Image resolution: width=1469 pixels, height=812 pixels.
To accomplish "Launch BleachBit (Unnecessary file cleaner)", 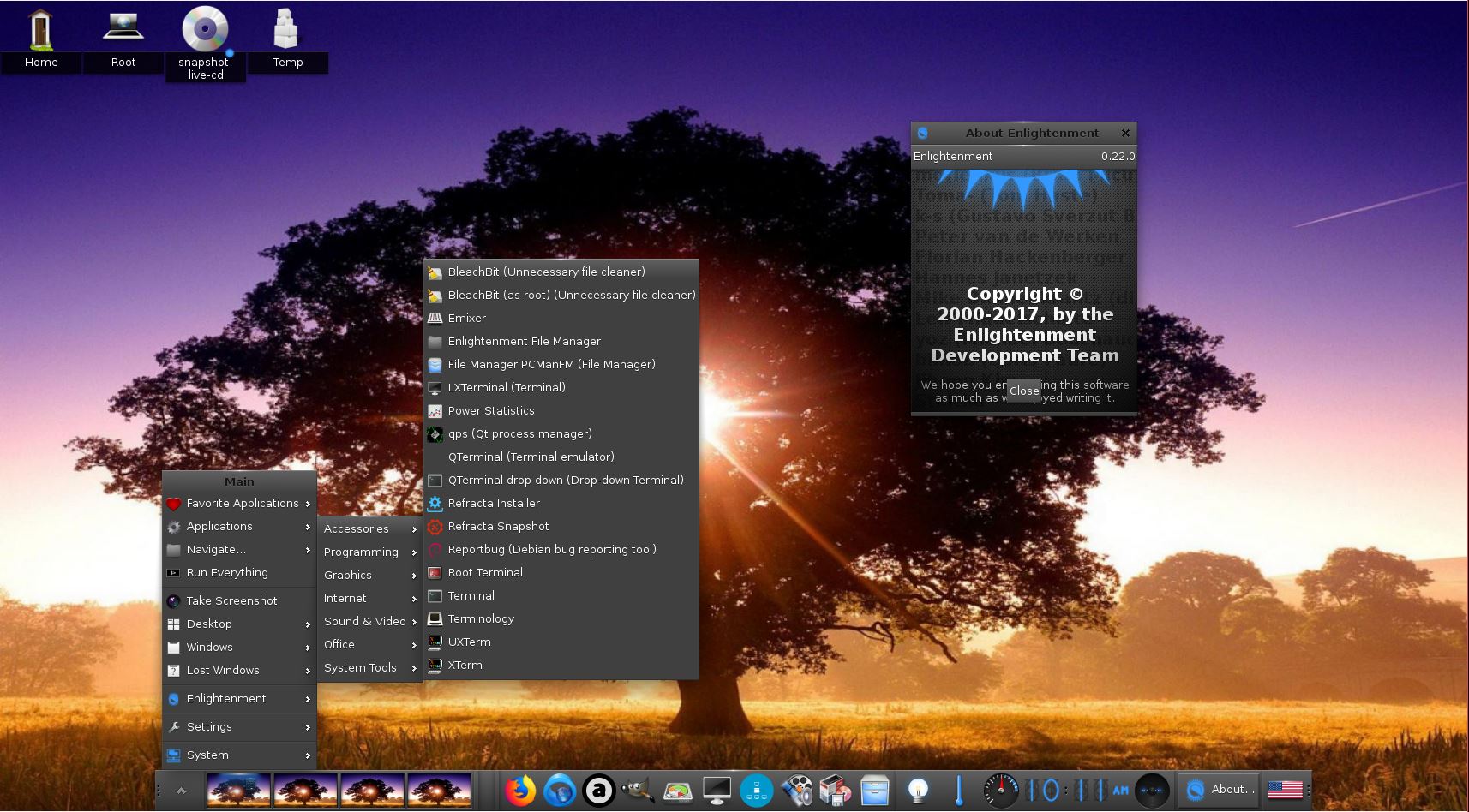I will (561, 272).
